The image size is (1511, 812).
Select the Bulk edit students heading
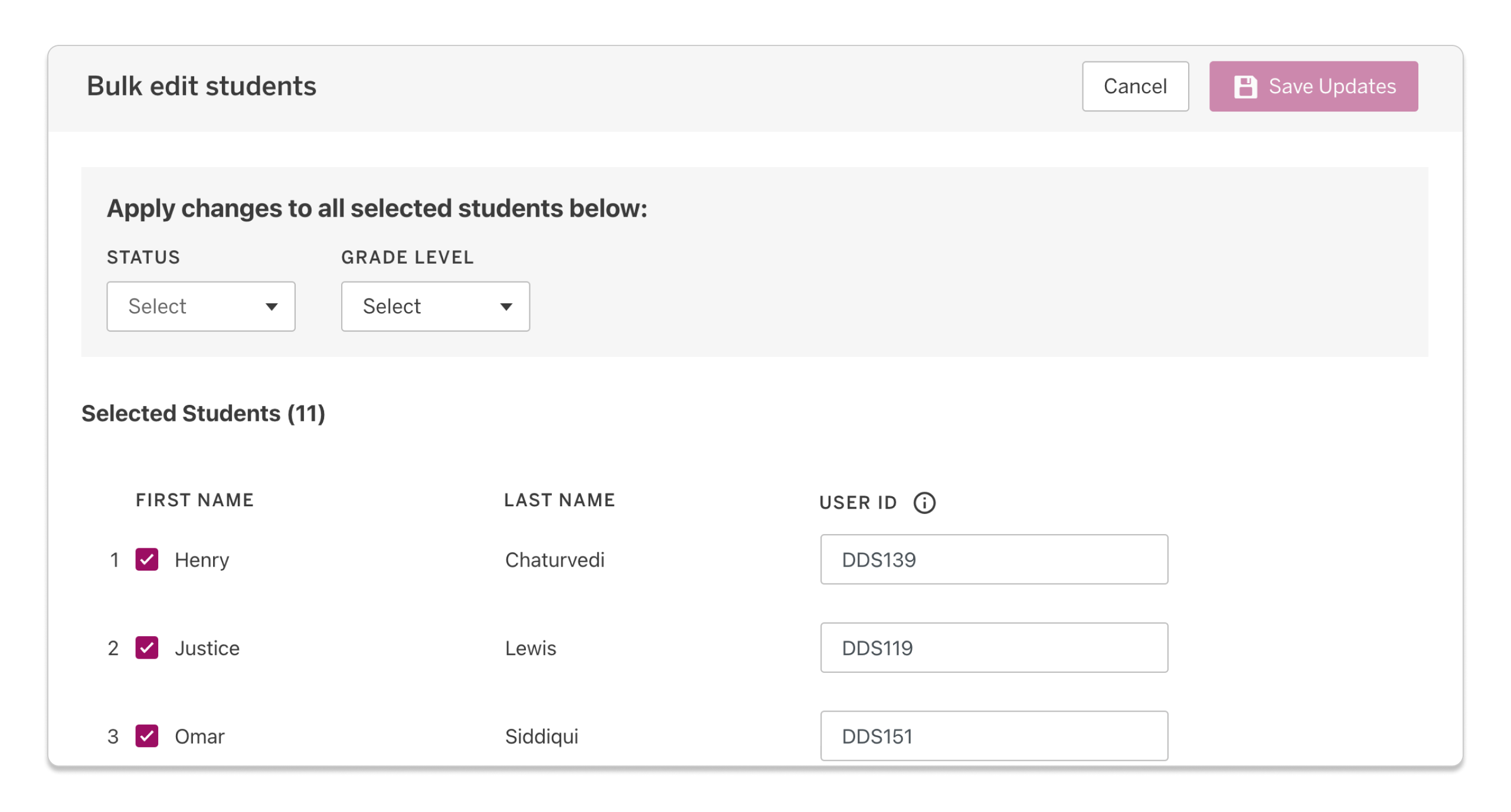(x=201, y=86)
